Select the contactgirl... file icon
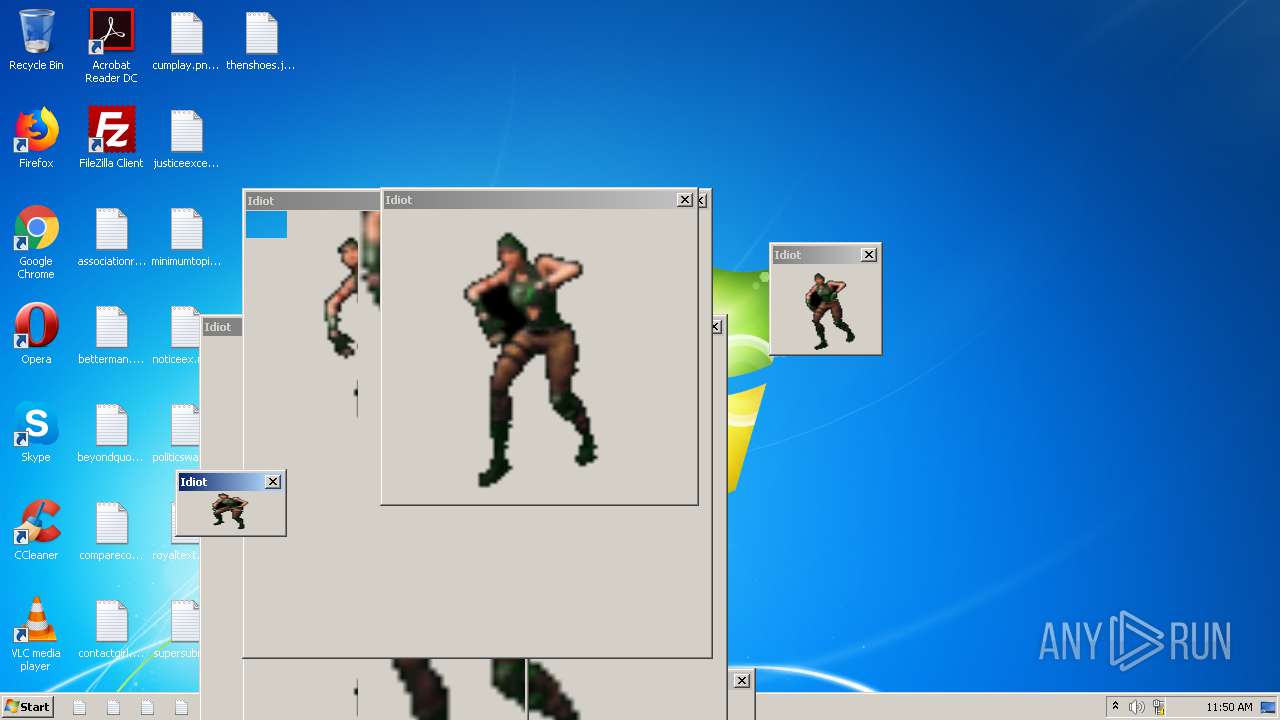Screen dimensions: 1280x720 pos(111,629)
